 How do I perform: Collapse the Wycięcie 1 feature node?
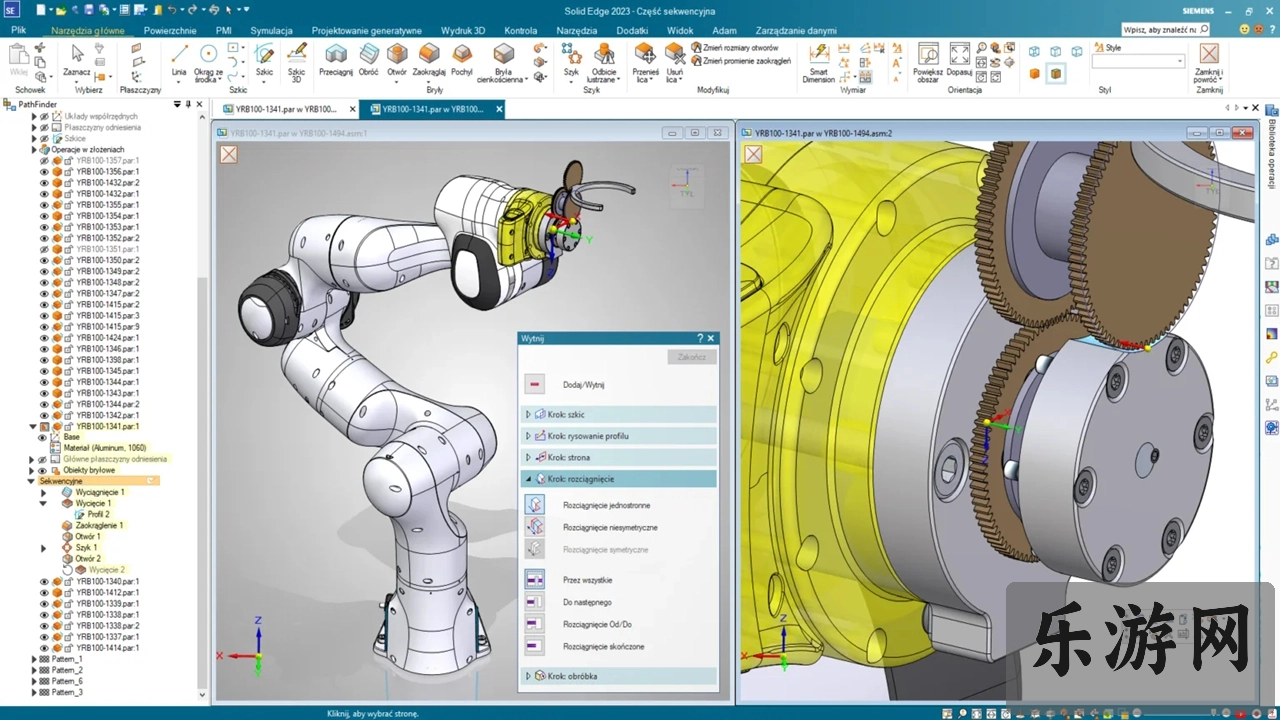coord(43,503)
